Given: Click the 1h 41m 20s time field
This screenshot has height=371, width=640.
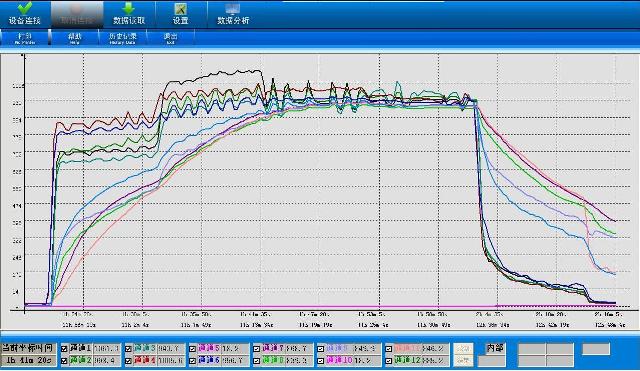Looking at the screenshot, I should (28, 361).
